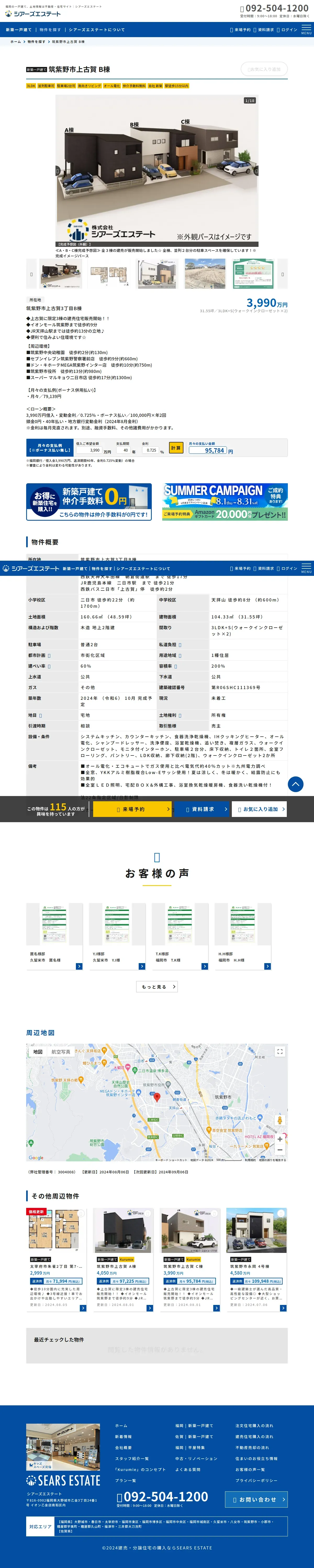Open 新築一戸建て in top navigation
The image size is (314, 1568).
19,29
